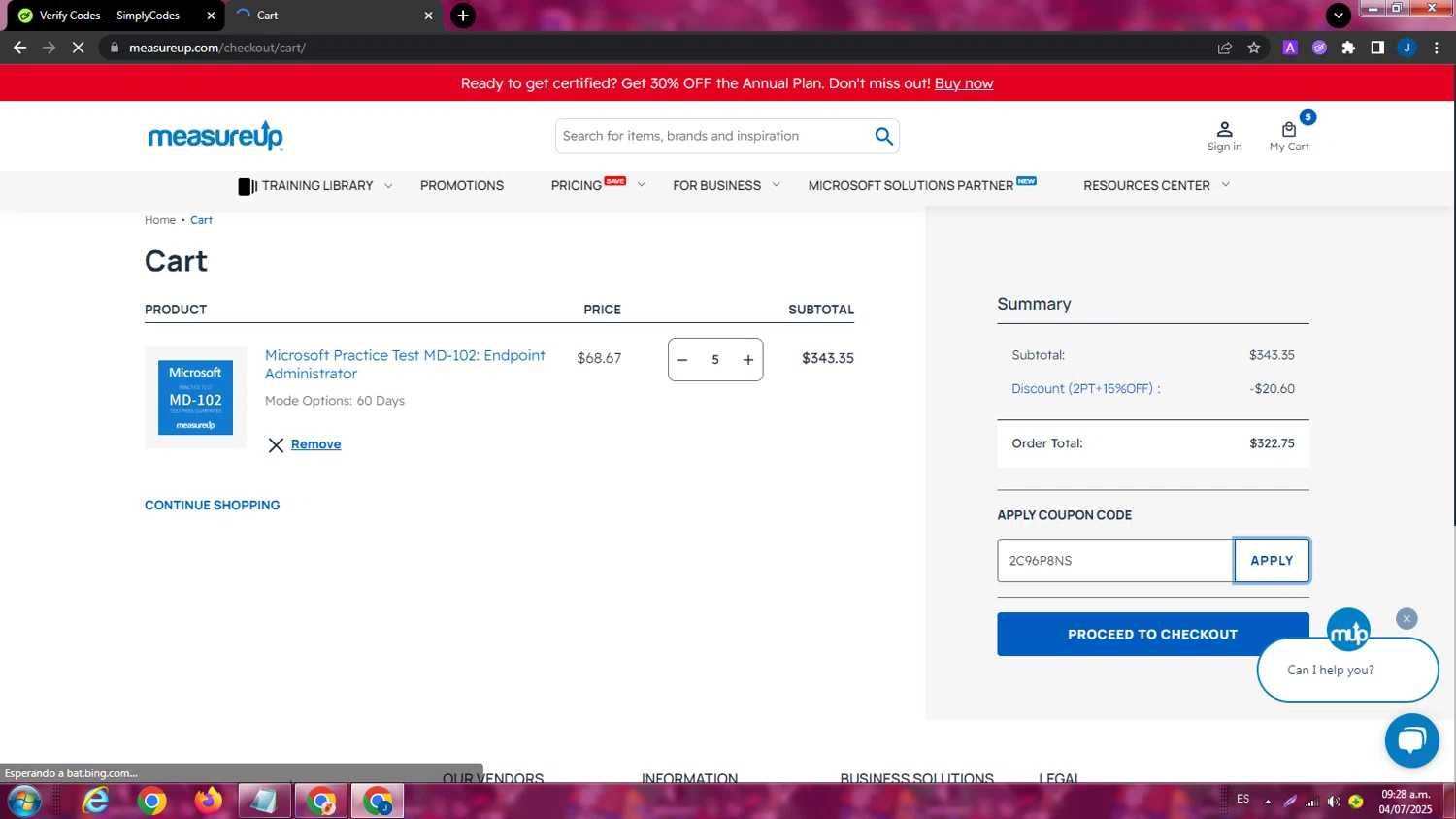Close the Verify Codes SimplyCodes tab

[x=211, y=16]
